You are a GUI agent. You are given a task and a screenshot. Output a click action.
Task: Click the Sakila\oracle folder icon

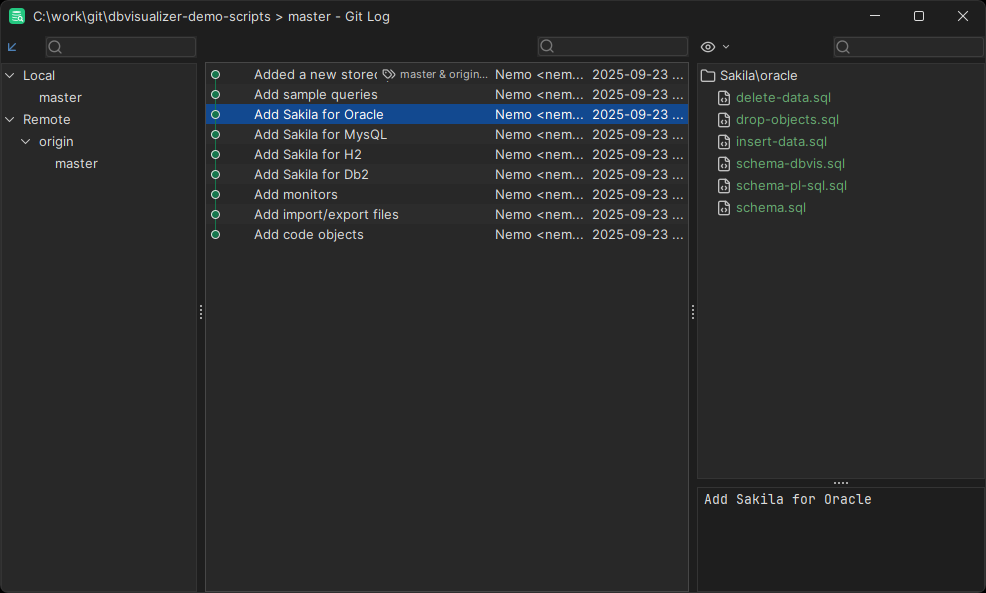pyautogui.click(x=708, y=76)
